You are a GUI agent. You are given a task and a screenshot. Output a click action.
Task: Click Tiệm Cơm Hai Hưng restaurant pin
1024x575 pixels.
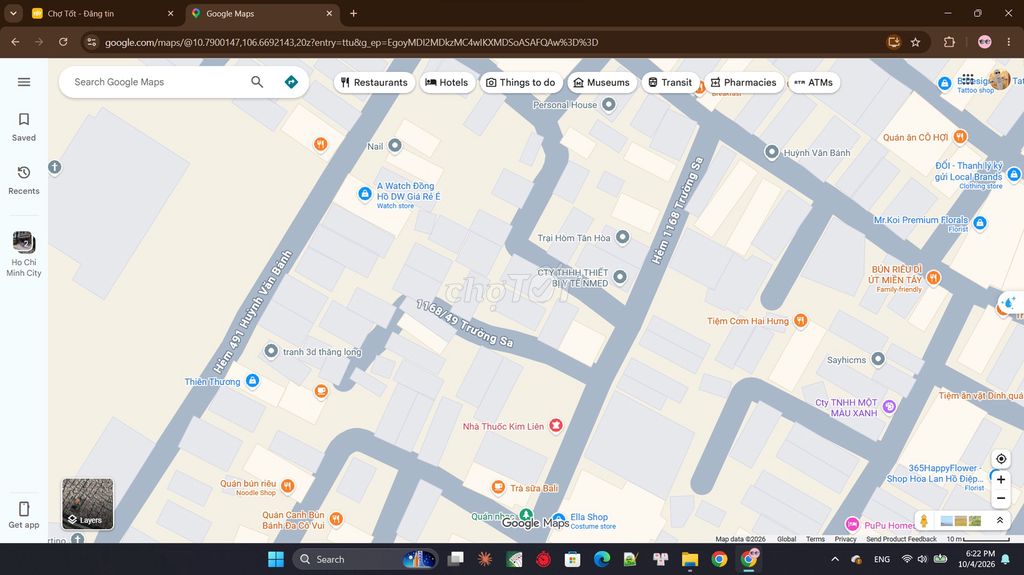[x=801, y=320]
